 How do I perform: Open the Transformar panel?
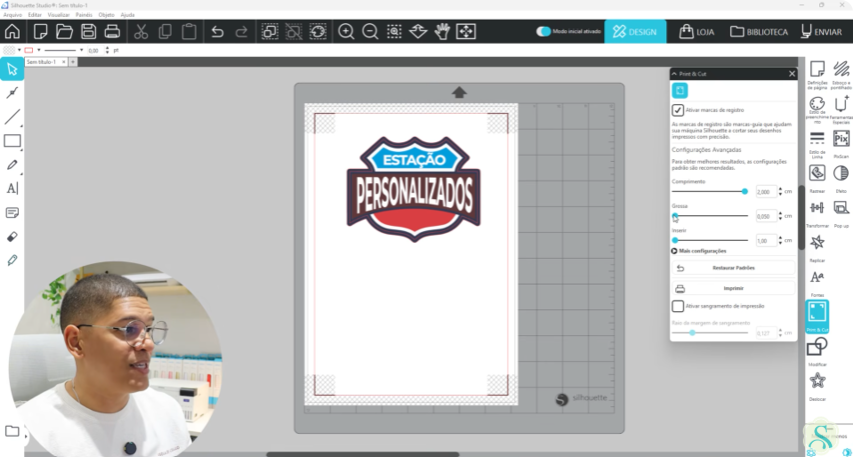pyautogui.click(x=817, y=213)
